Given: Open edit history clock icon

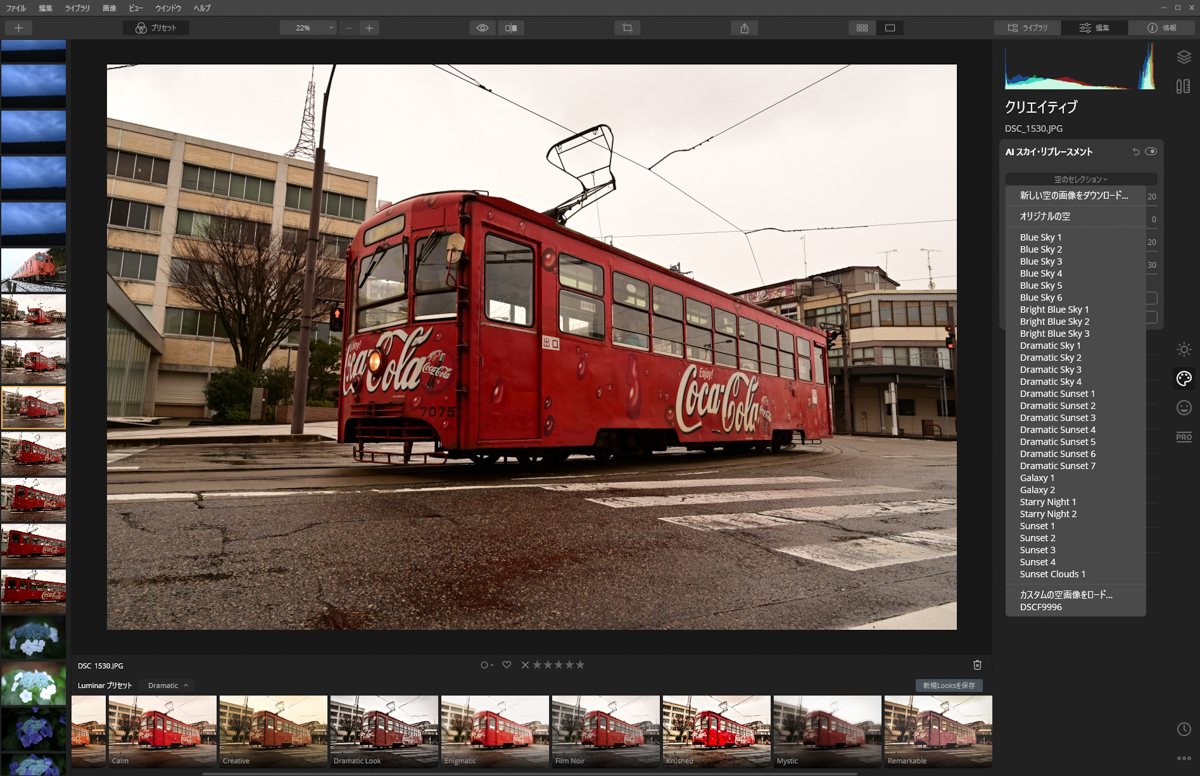Looking at the screenshot, I should [1184, 730].
